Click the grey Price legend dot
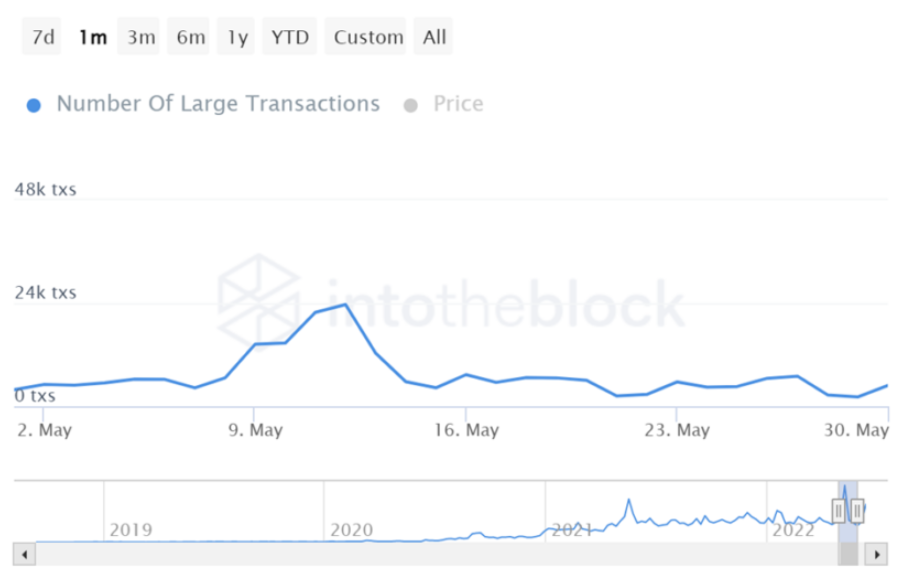 point(410,105)
